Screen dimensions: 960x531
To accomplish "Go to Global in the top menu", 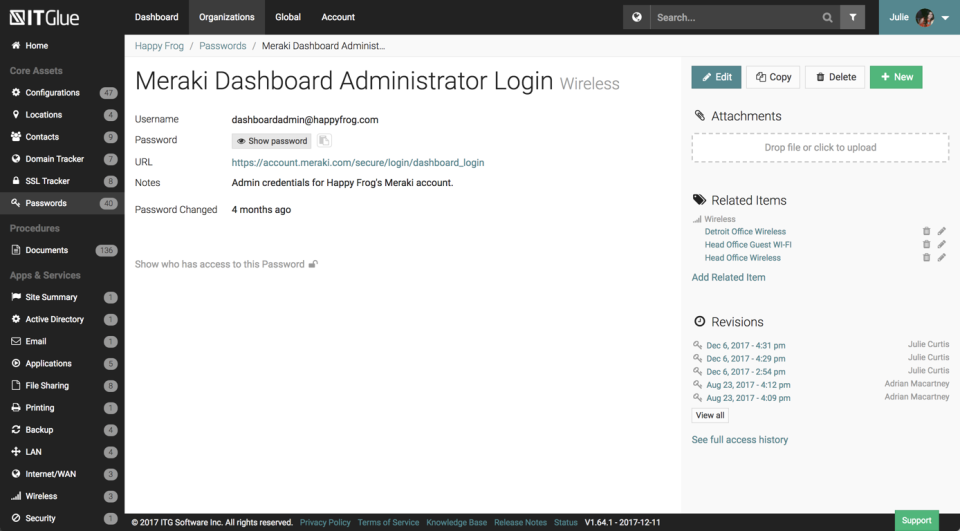I will (x=288, y=17).
